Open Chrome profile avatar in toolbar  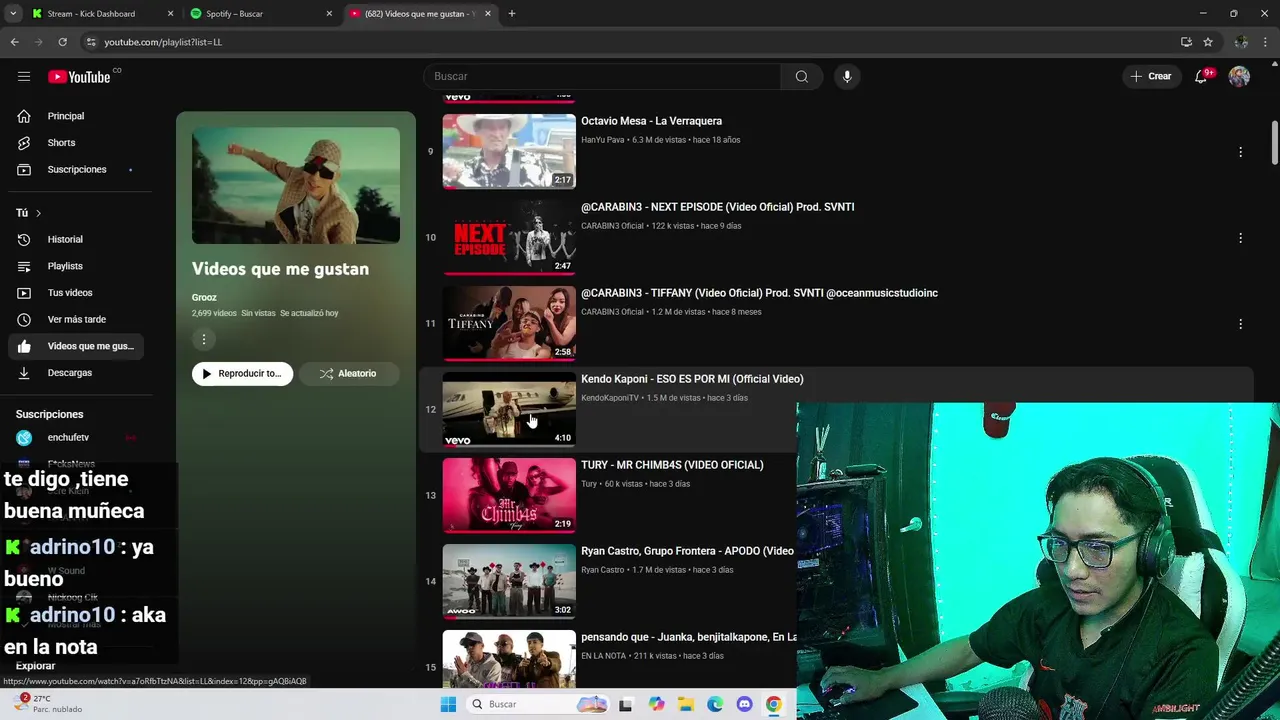[1241, 42]
